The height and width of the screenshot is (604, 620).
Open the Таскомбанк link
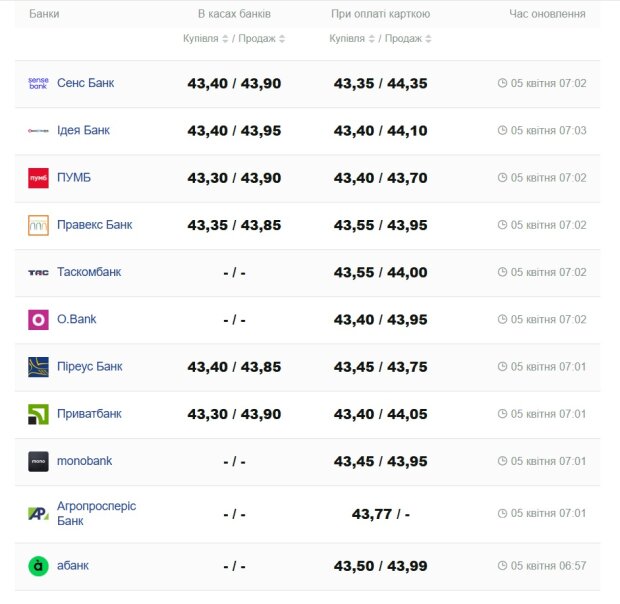89,272
